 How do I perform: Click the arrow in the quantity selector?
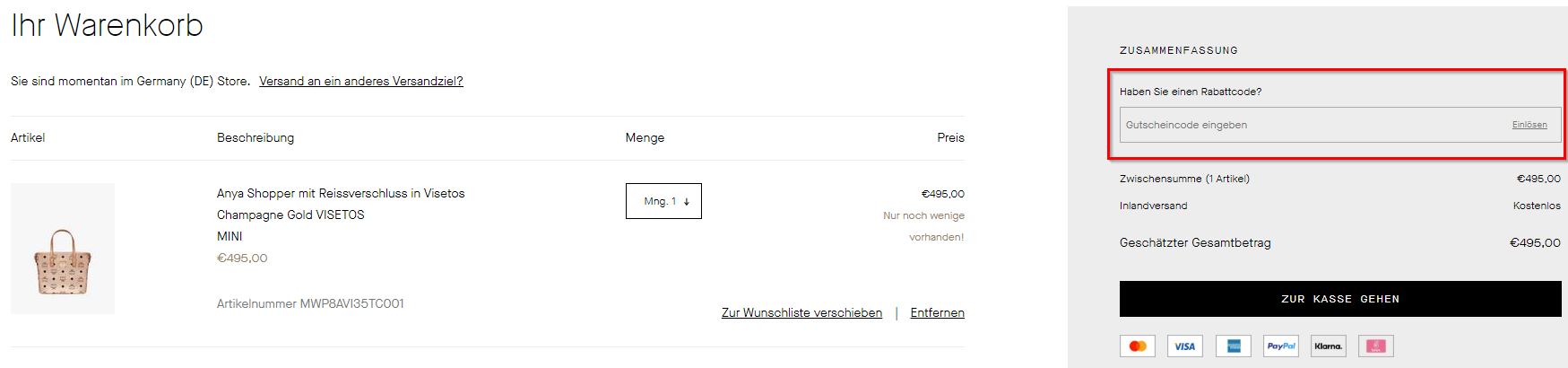tap(687, 202)
